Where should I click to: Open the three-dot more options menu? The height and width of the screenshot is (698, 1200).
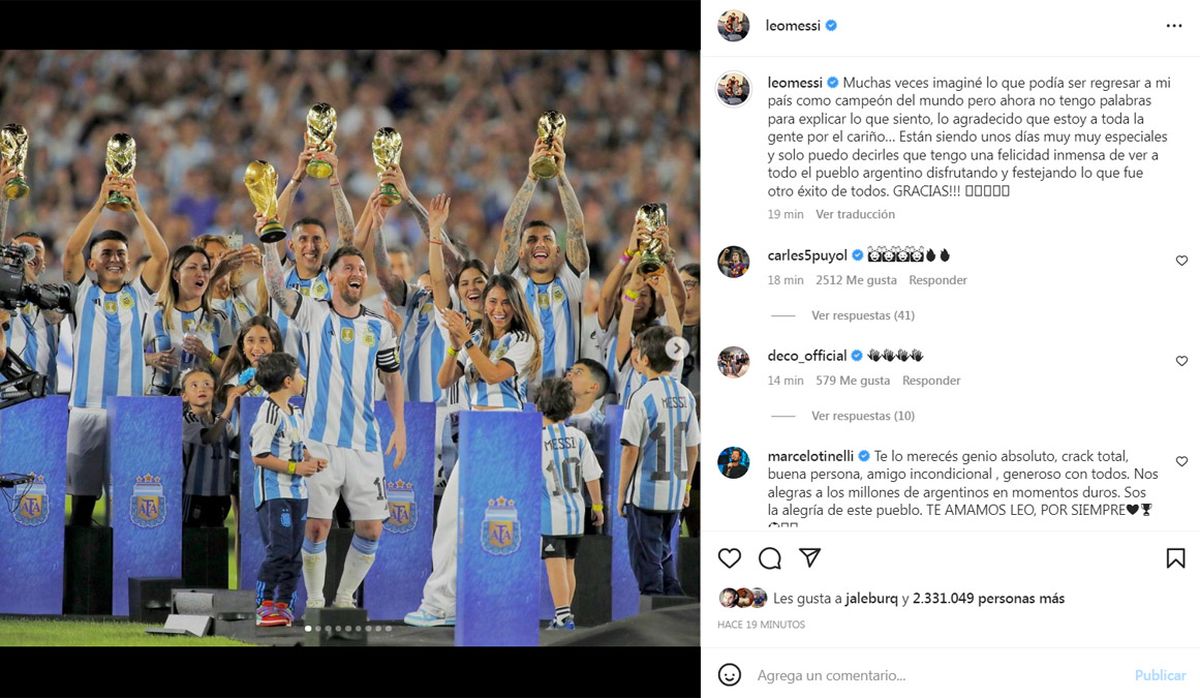pos(1174,26)
